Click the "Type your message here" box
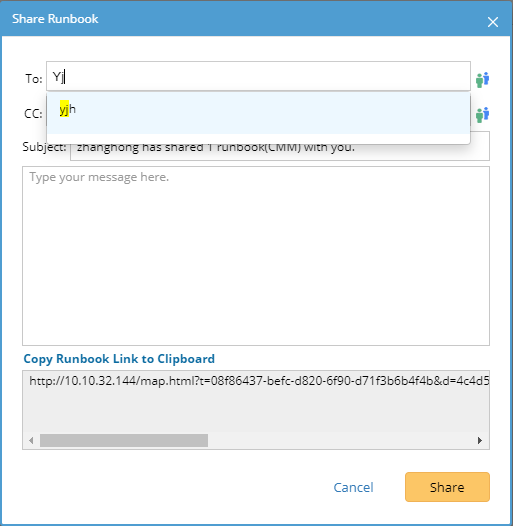 256,256
